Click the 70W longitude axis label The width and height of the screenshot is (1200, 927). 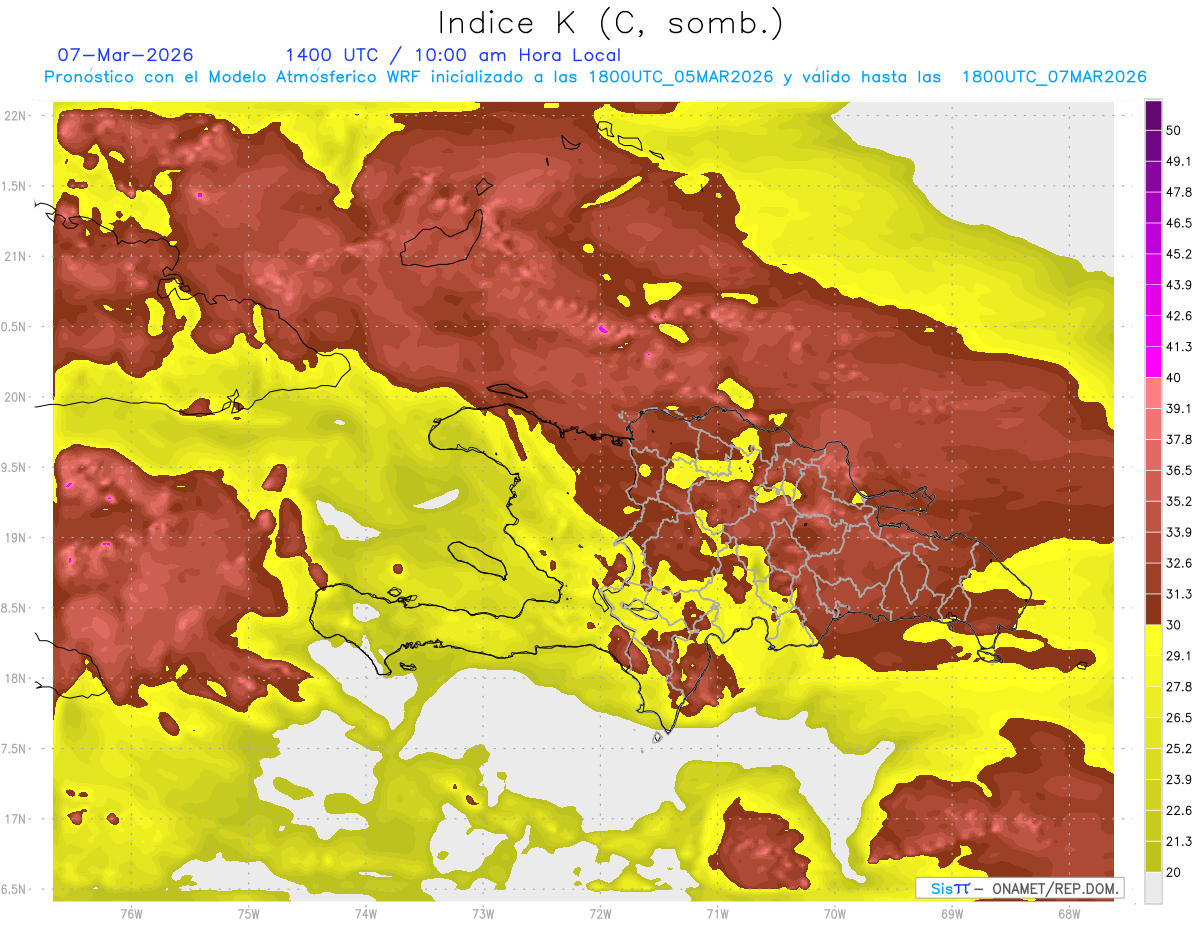pyautogui.click(x=835, y=913)
